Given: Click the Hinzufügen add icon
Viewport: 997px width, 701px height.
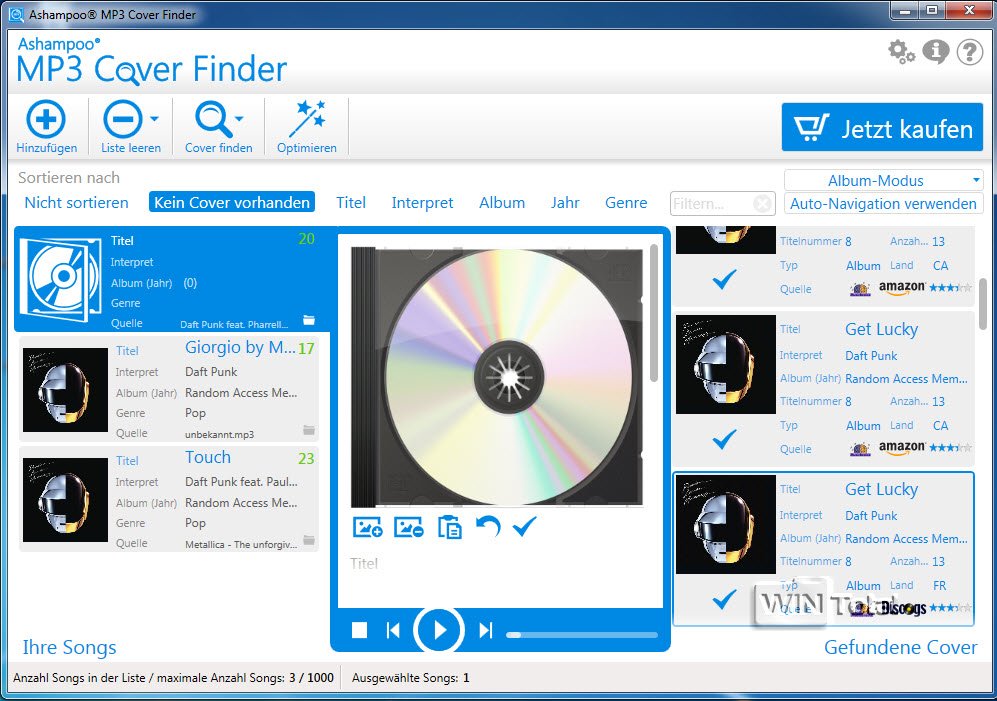Looking at the screenshot, I should click(46, 119).
